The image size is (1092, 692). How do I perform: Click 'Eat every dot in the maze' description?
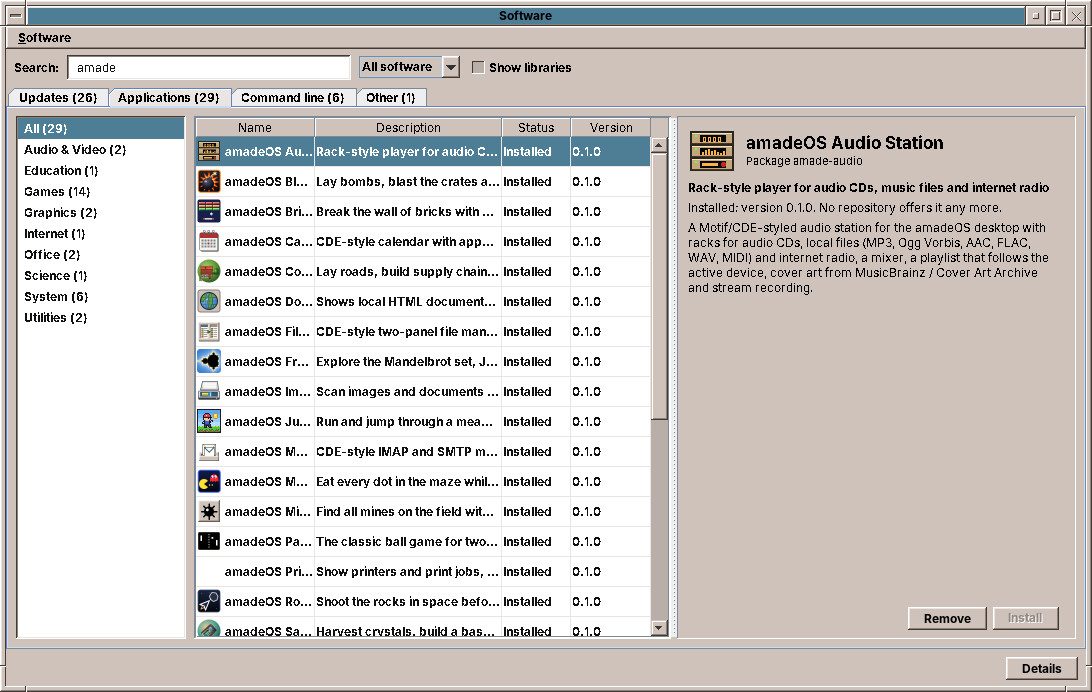point(407,480)
